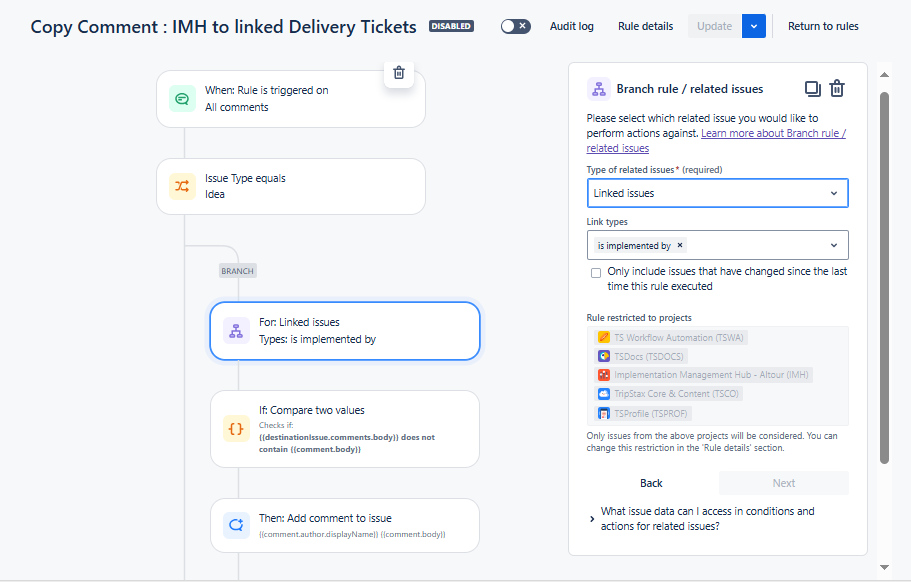Click the BRANCH label
Screen dimensions: 911x582
[x=238, y=271]
